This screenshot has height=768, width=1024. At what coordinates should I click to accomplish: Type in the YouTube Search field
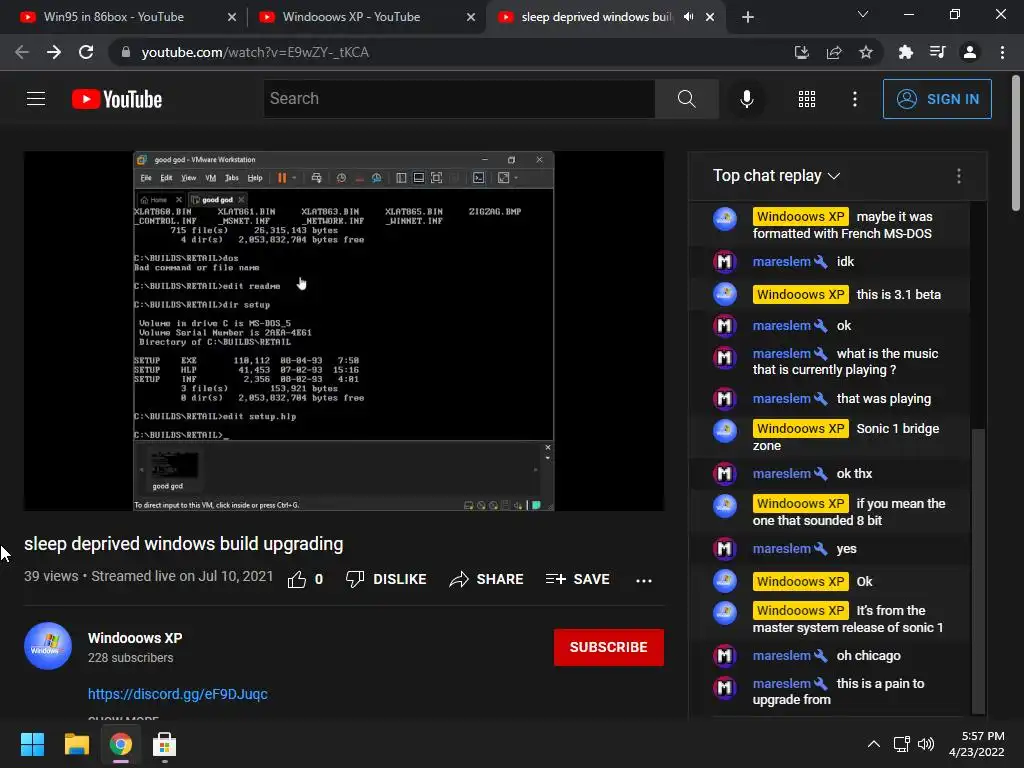(x=459, y=99)
